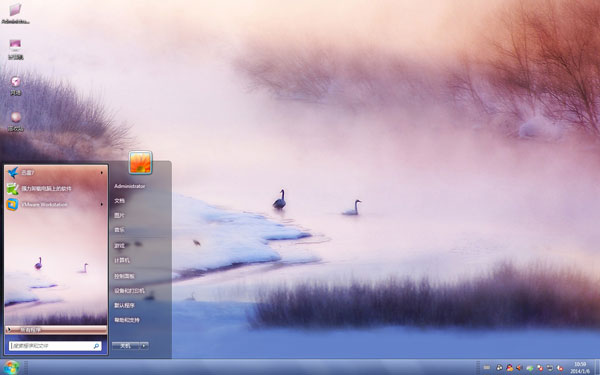The width and height of the screenshot is (600, 375).
Task: Open the Recycle Bin (回收站) desktop icon
Action: tap(16, 121)
